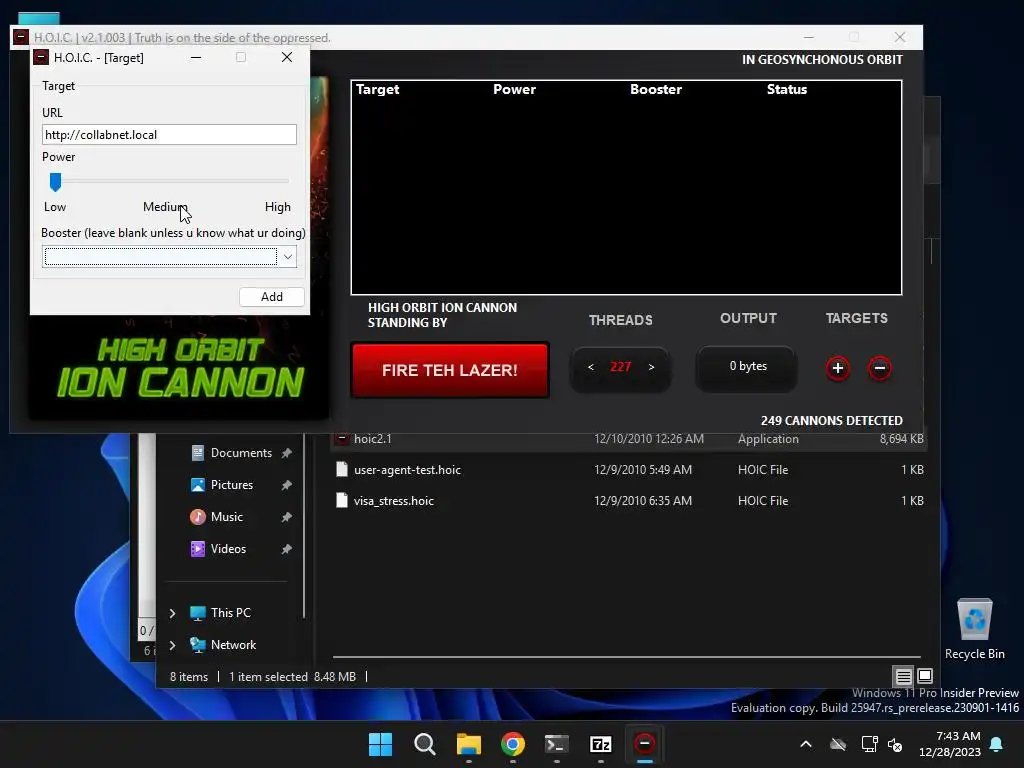
Task: Open the Recycle Bin desktop icon
Action: coord(974,630)
